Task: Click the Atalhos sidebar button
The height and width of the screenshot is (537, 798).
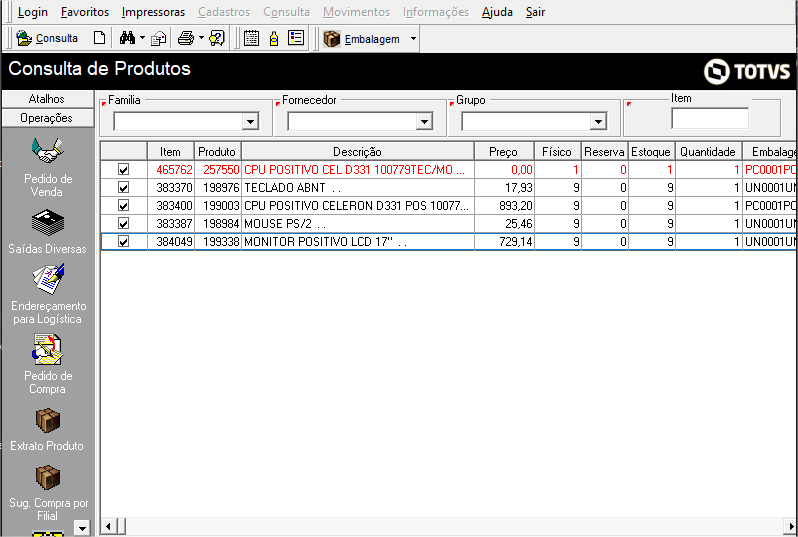Action: tap(47, 99)
